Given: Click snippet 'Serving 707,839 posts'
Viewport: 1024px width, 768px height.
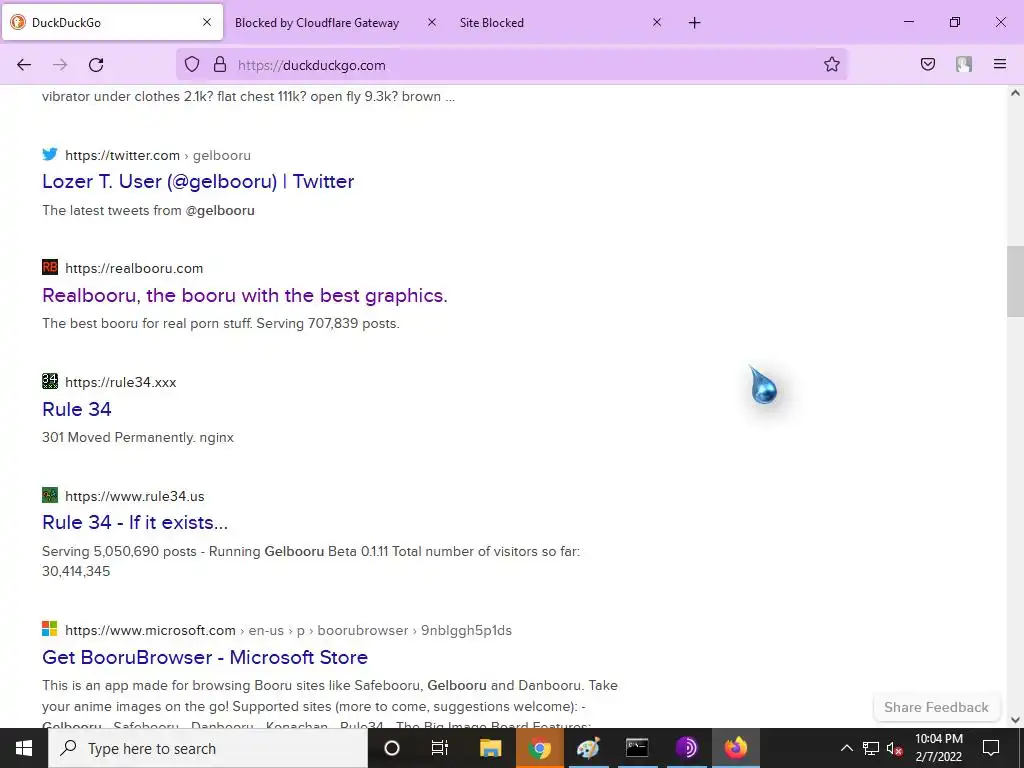Looking at the screenshot, I should (326, 324).
